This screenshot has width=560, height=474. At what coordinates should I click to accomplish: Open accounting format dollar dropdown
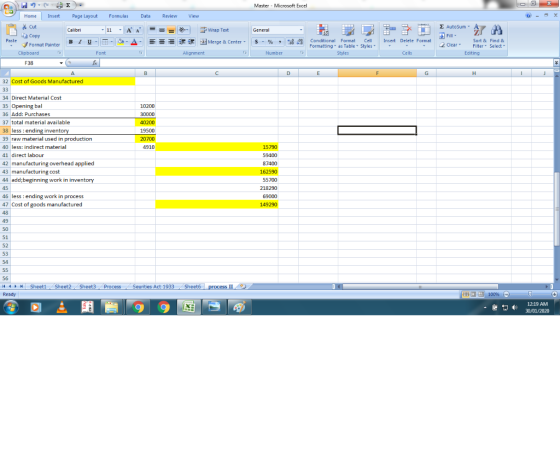point(263,42)
